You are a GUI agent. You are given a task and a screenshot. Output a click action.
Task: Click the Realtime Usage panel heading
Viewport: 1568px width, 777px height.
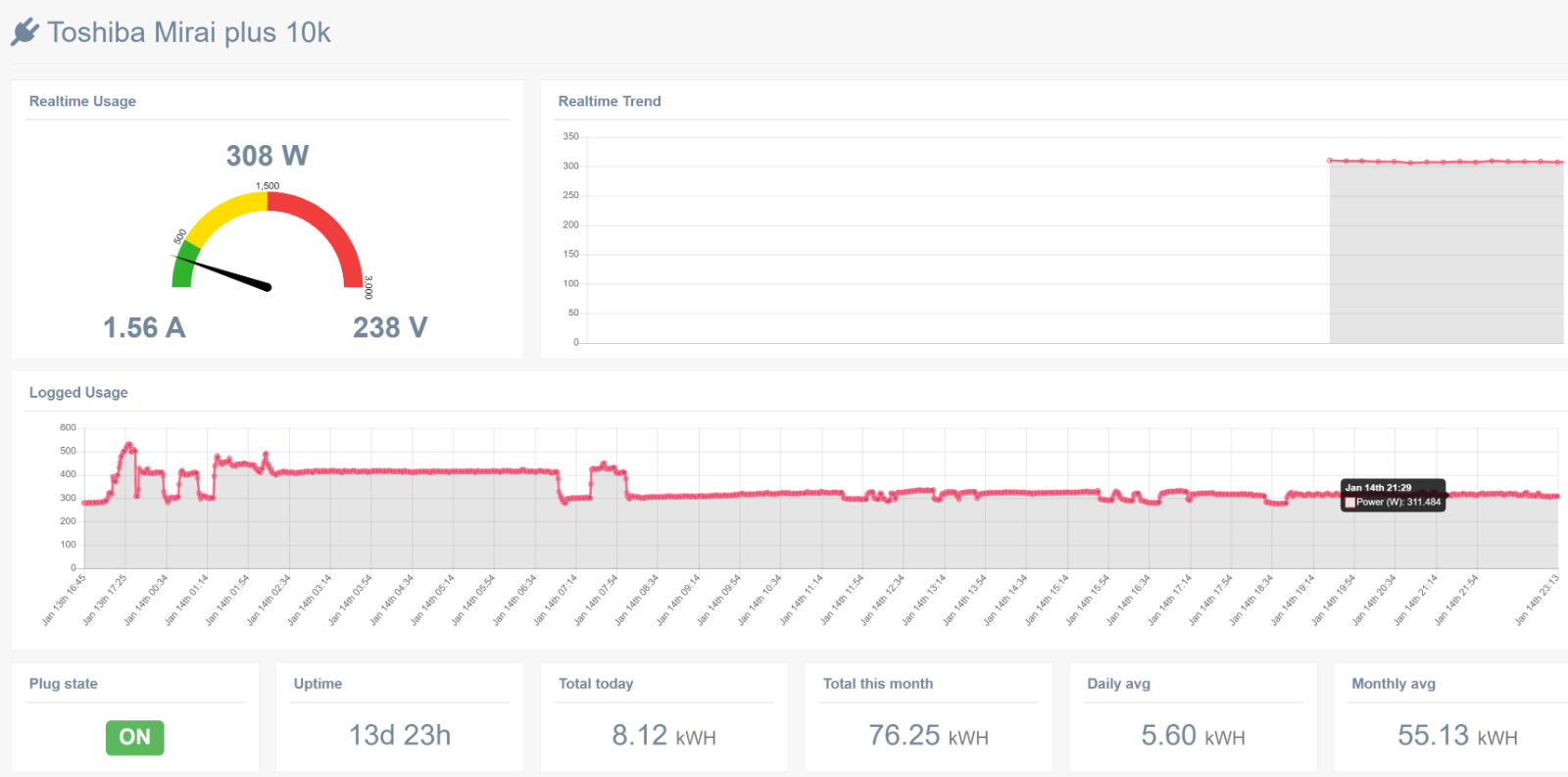(x=82, y=101)
